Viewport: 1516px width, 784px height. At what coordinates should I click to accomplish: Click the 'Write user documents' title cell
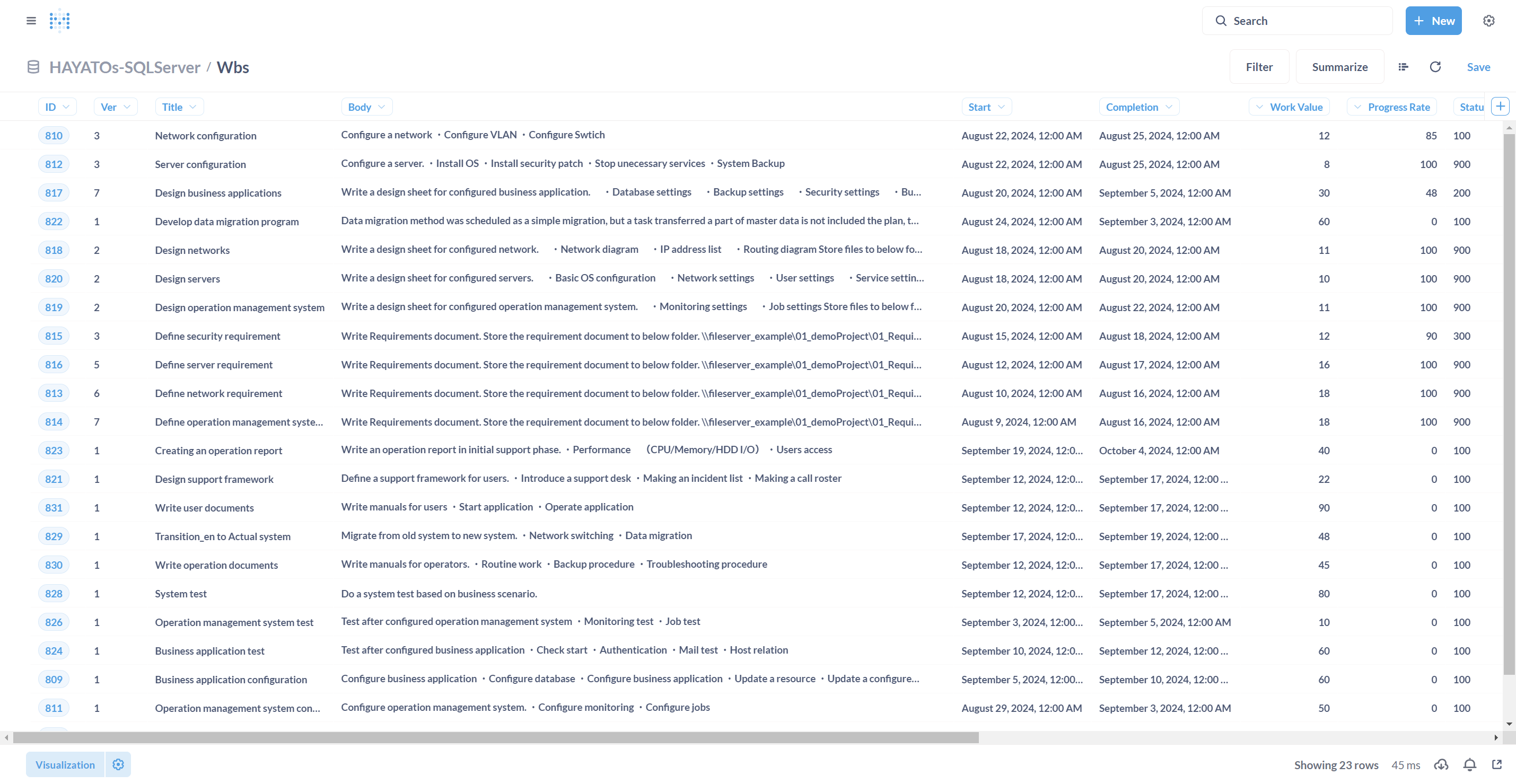204,508
